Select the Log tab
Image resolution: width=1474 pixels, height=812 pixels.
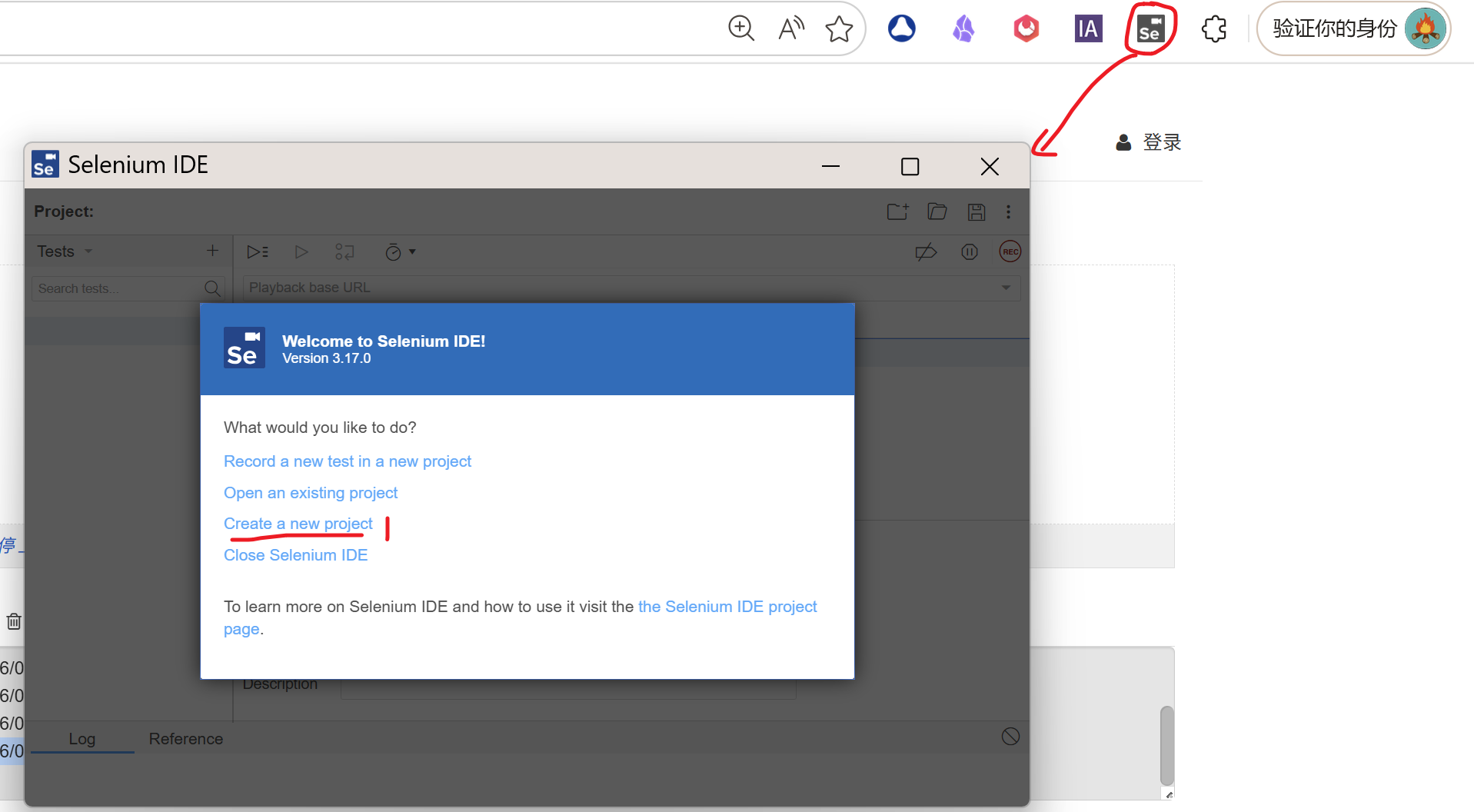pyautogui.click(x=82, y=739)
